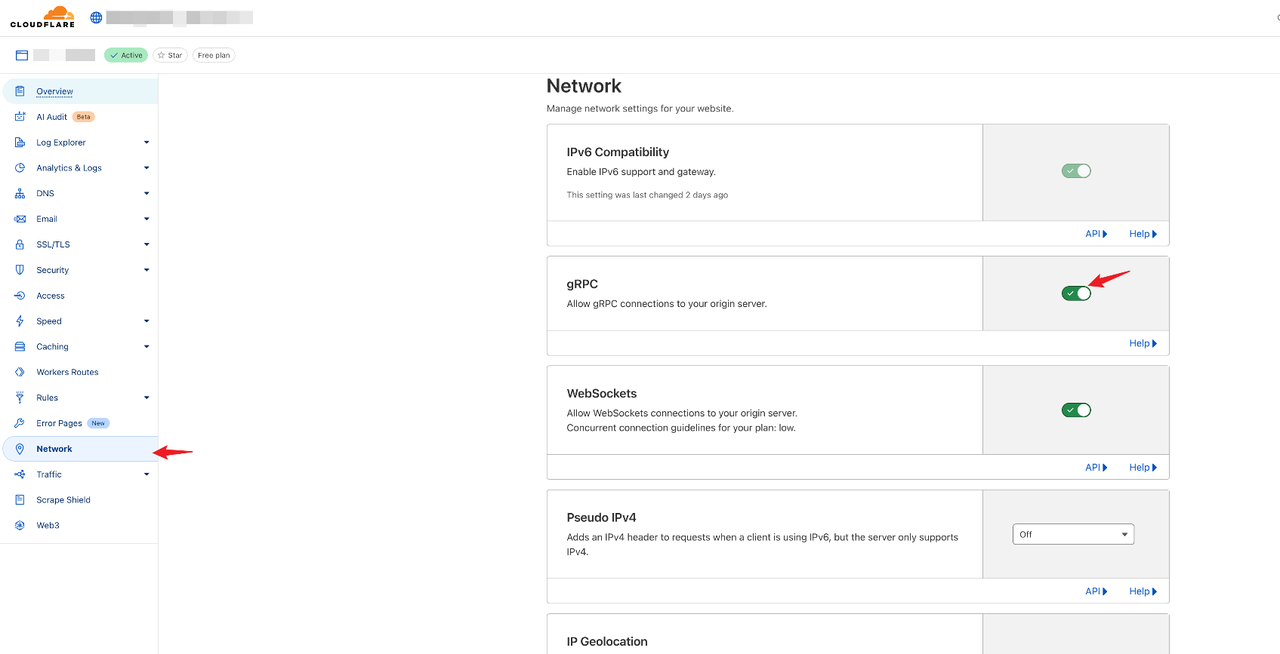Star this website
The width and height of the screenshot is (1280, 654).
coord(169,54)
